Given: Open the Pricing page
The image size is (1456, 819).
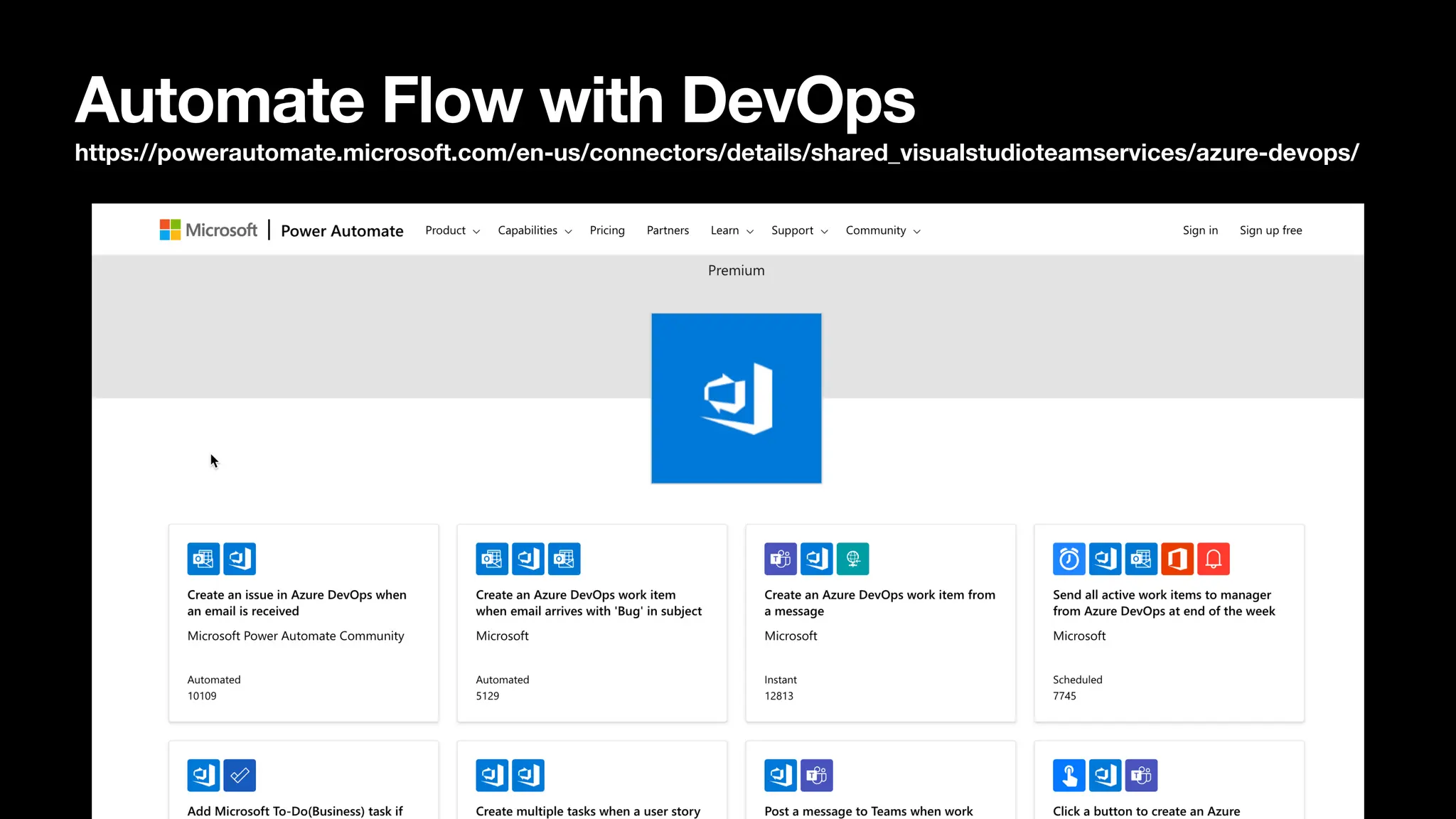Looking at the screenshot, I should 607,230.
